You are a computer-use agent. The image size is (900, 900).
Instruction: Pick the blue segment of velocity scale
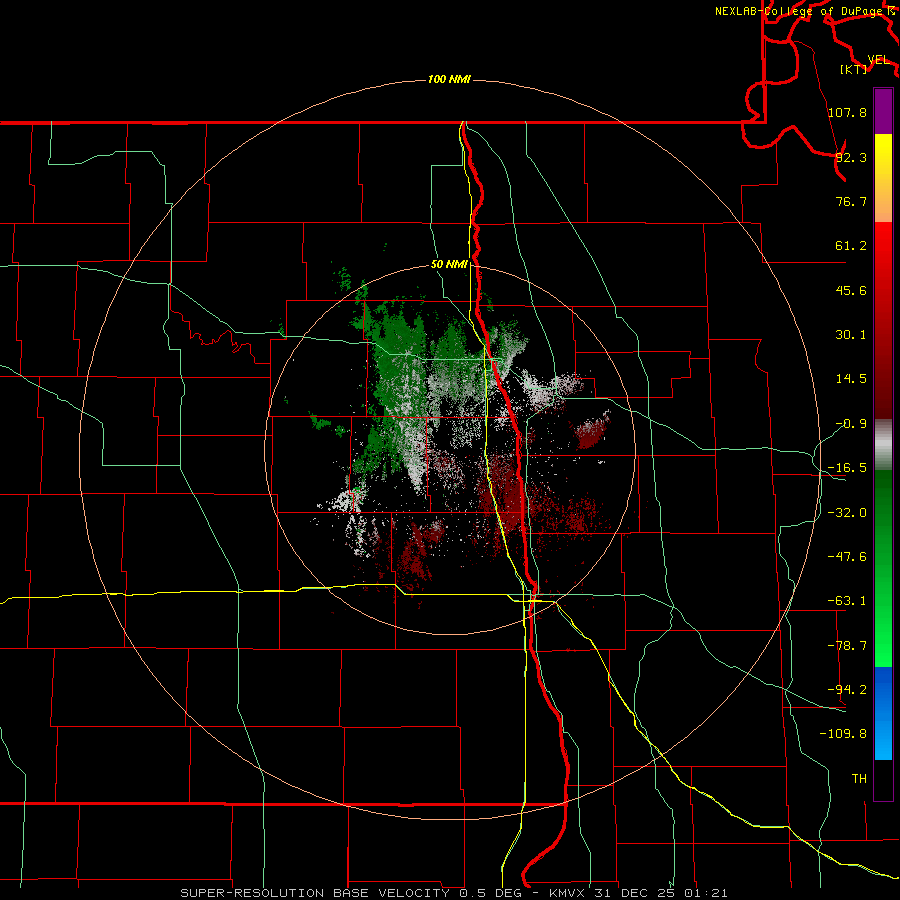(883, 713)
